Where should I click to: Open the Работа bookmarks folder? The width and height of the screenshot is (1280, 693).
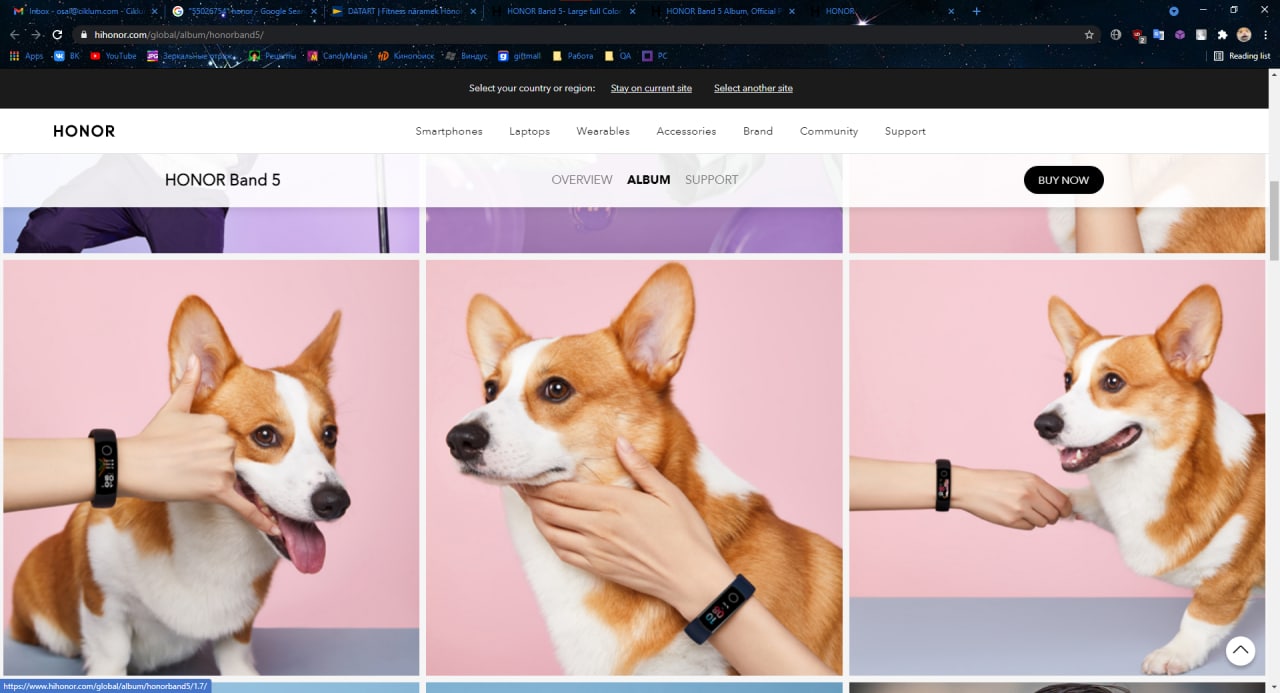573,56
